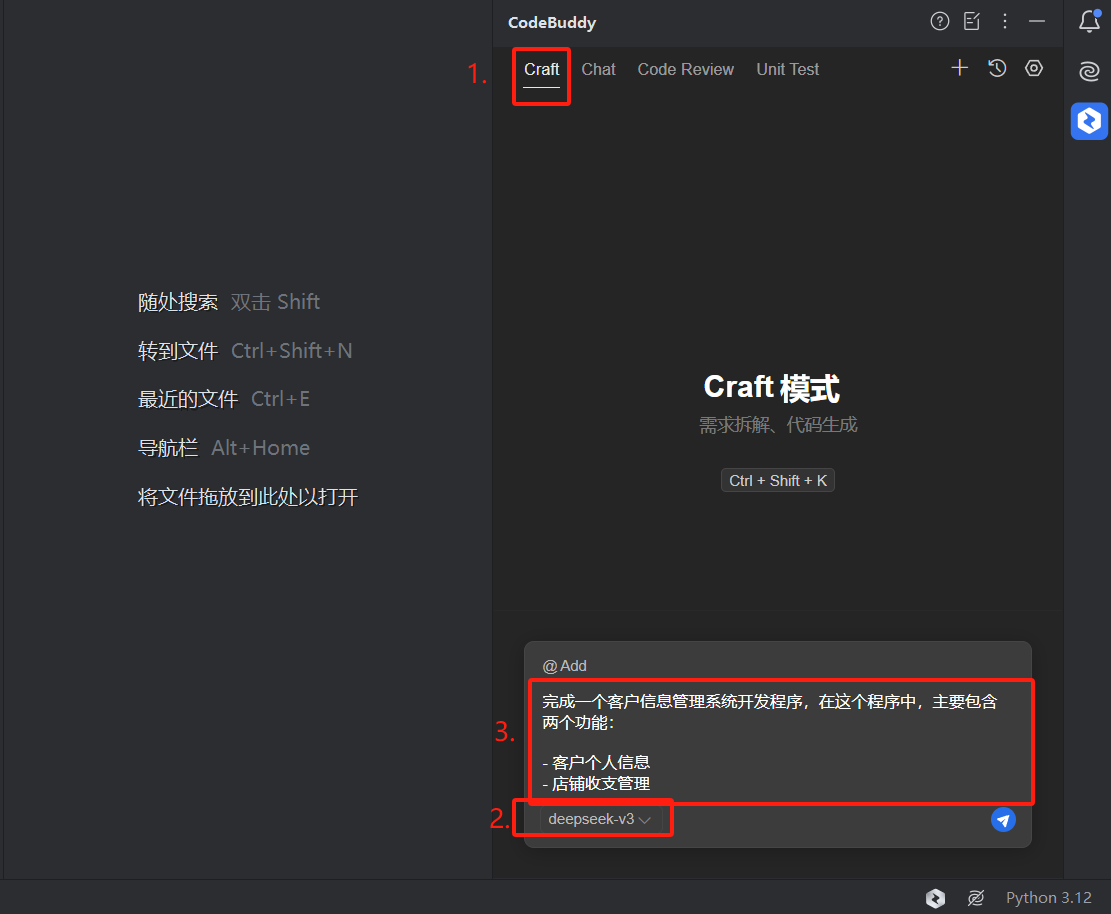Click the @ Add context button

tap(565, 666)
